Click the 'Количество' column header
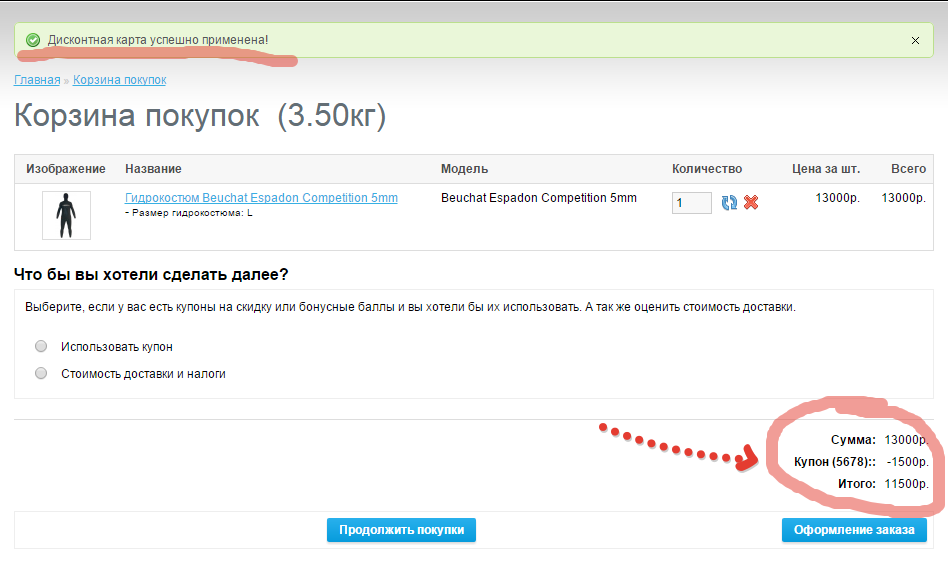Image resolution: width=948 pixels, height=578 pixels. point(707,169)
